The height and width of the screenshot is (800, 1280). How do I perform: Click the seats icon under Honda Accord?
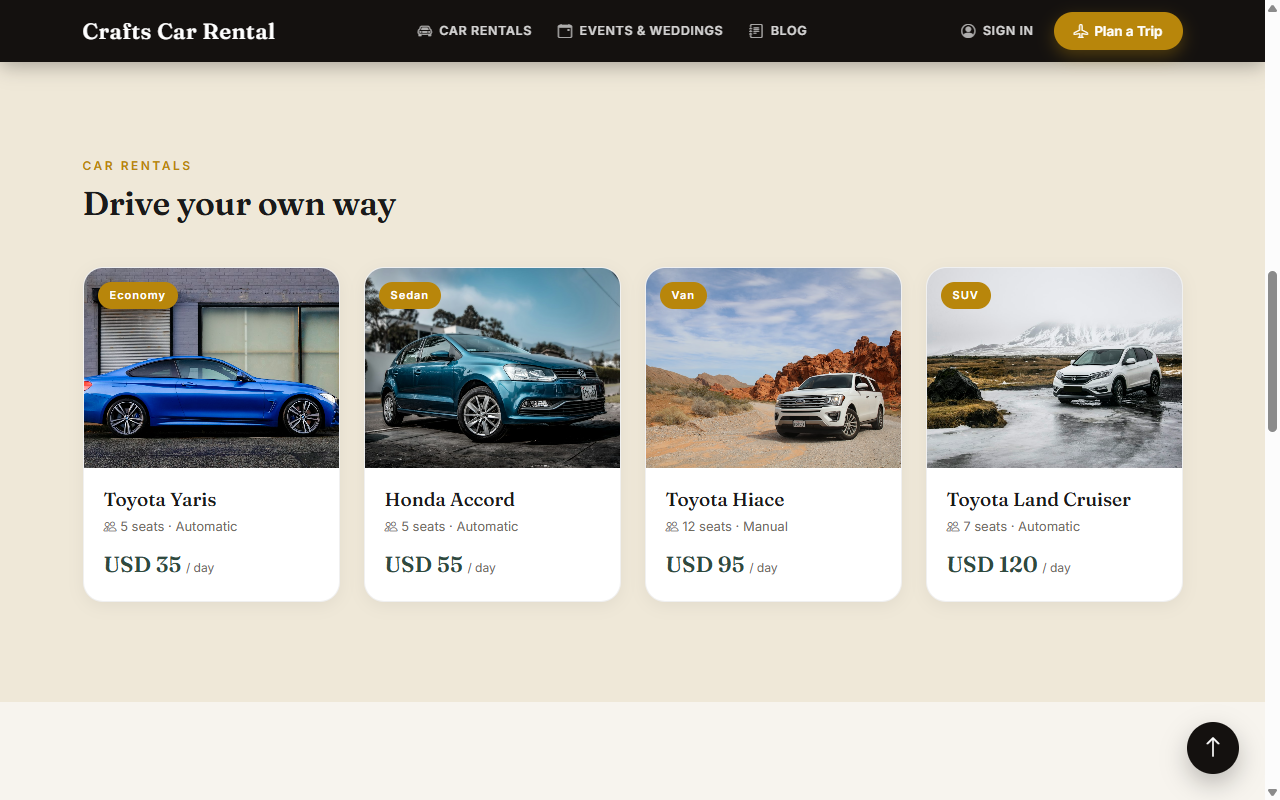point(391,527)
